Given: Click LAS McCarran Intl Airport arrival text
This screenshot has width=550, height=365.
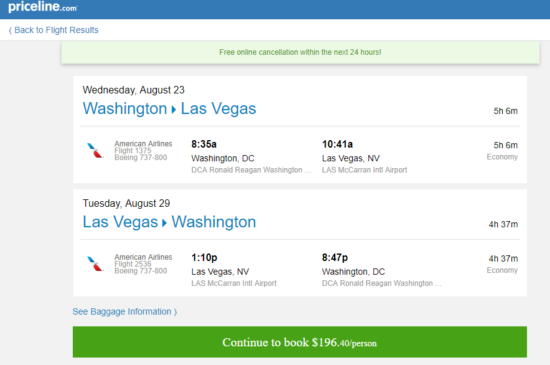Looking at the screenshot, I should point(364,170).
